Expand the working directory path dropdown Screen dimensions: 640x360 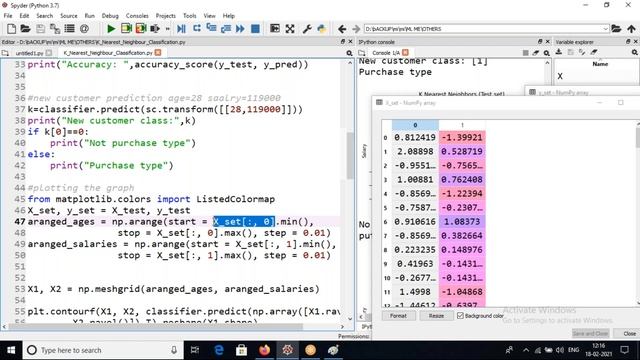[x=606, y=29]
